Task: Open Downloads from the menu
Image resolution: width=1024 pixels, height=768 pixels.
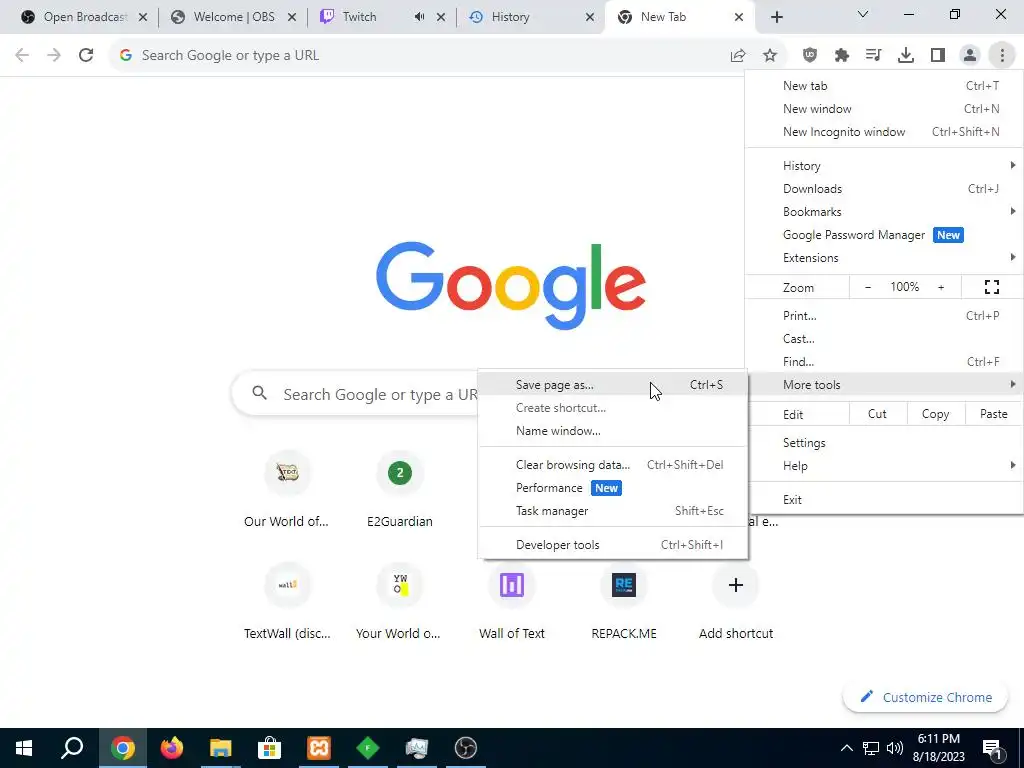Action: [884, 189]
